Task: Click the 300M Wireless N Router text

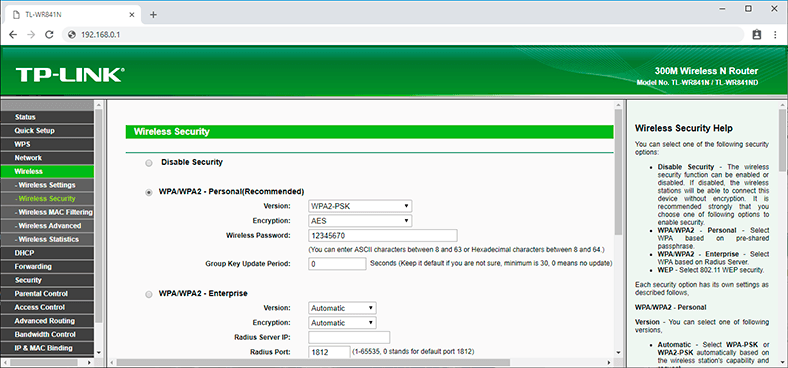Action: coord(706,71)
